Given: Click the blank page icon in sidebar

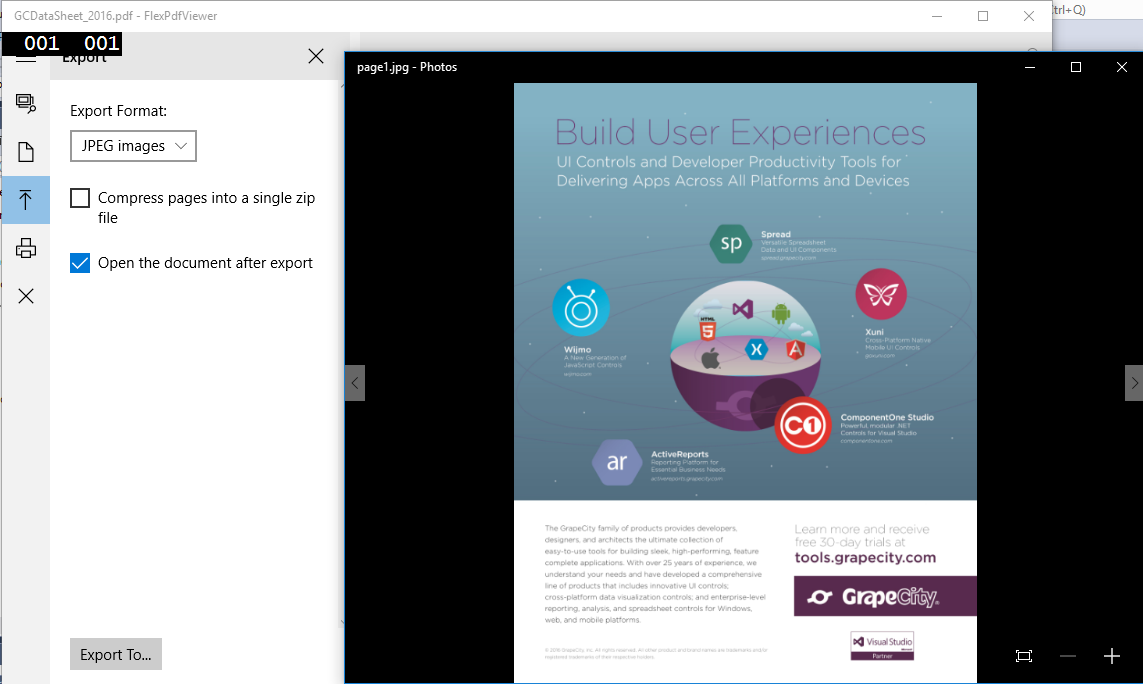Looking at the screenshot, I should (26, 152).
